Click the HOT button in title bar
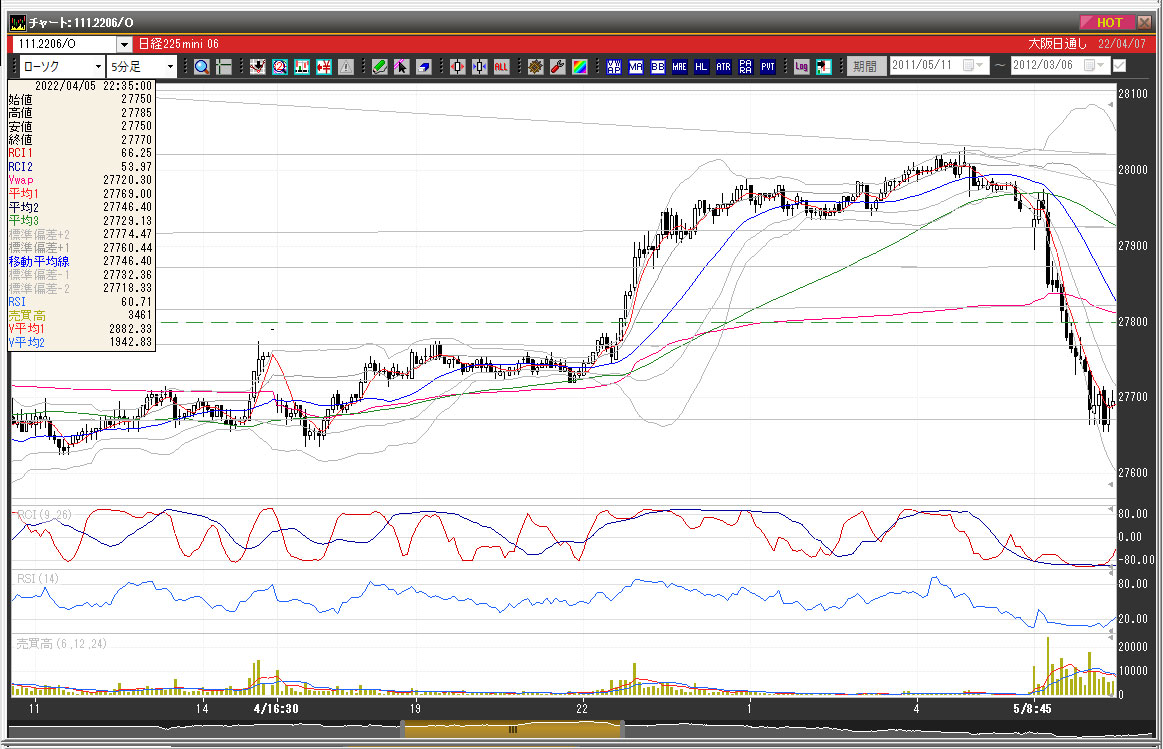Viewport: 1163px width, 749px height. coord(1106,22)
